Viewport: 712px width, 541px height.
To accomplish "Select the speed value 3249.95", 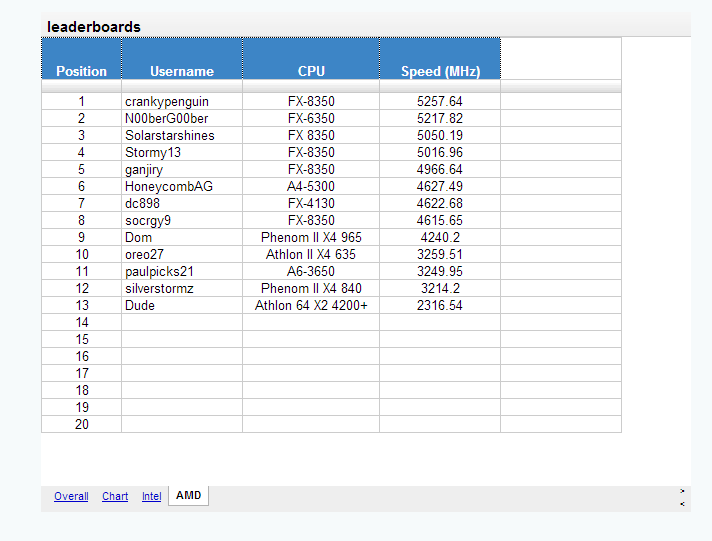I will click(x=440, y=271).
